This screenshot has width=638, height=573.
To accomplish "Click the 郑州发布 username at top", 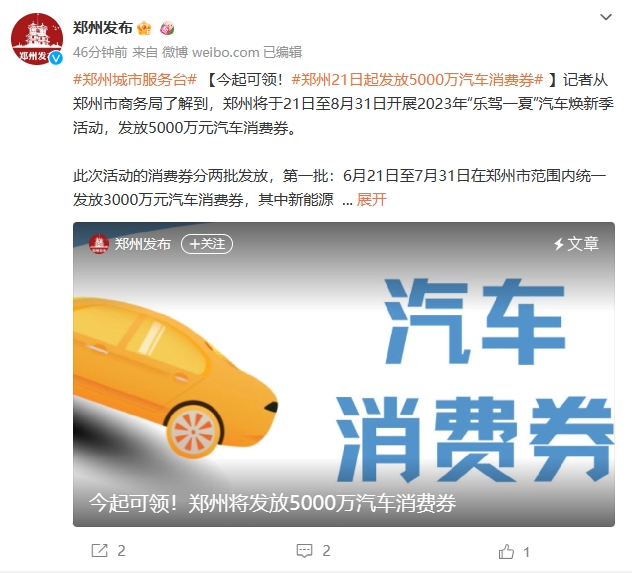I will pos(103,28).
